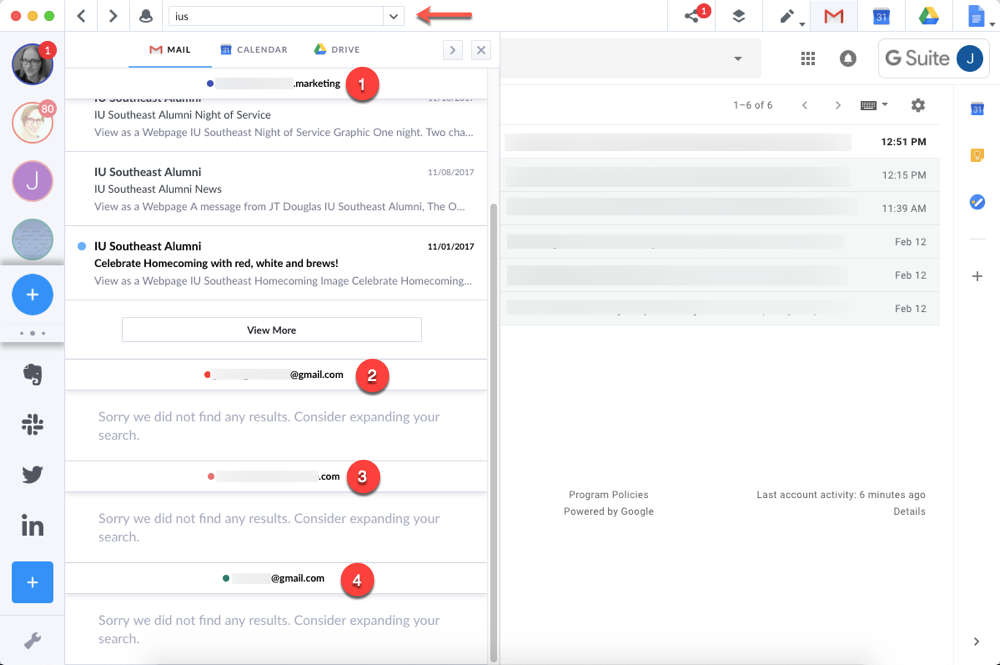This screenshot has height=665, width=1000.
Task: Open Google Calendar icon in top toolbar
Action: pos(881,16)
